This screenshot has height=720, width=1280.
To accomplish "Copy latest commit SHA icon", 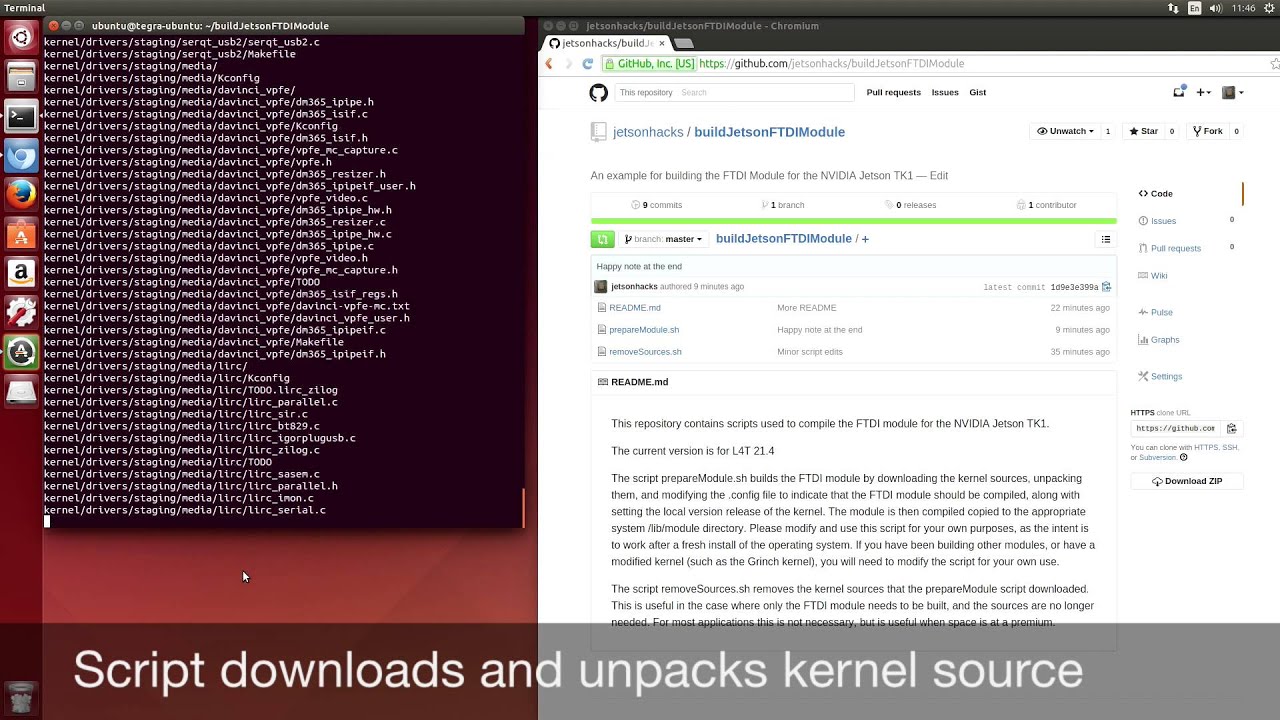I will [x=1106, y=287].
